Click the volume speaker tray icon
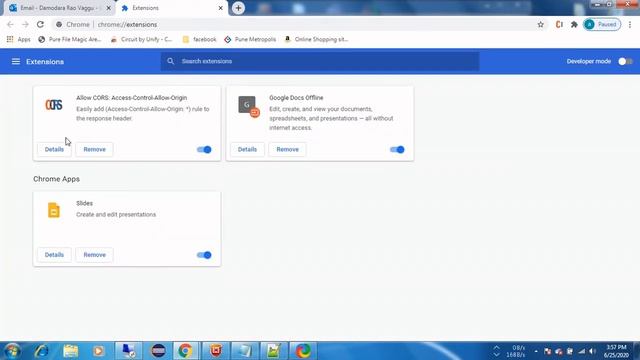Screen dimensions: 640x360 593,351
